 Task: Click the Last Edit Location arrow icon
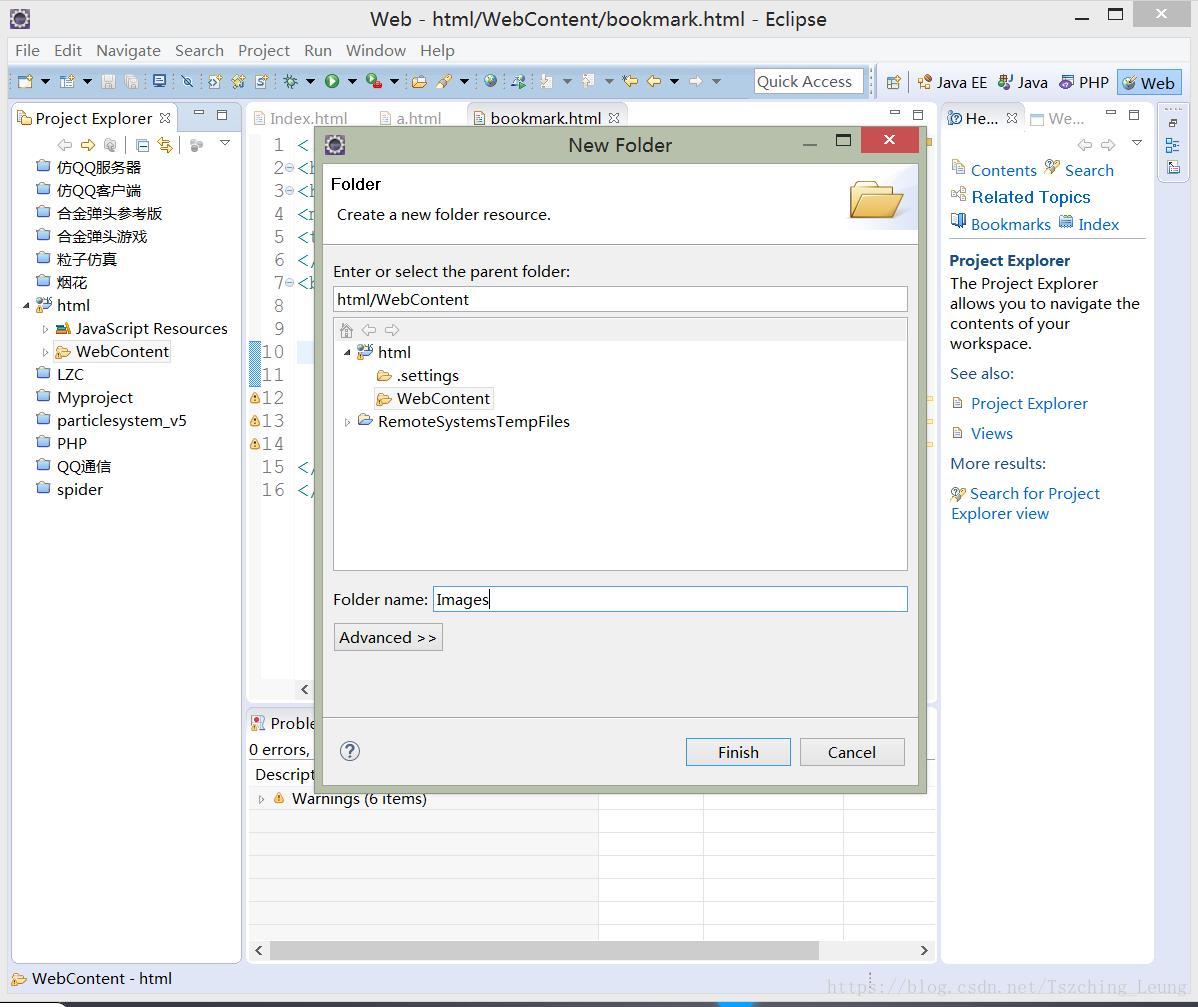[630, 81]
